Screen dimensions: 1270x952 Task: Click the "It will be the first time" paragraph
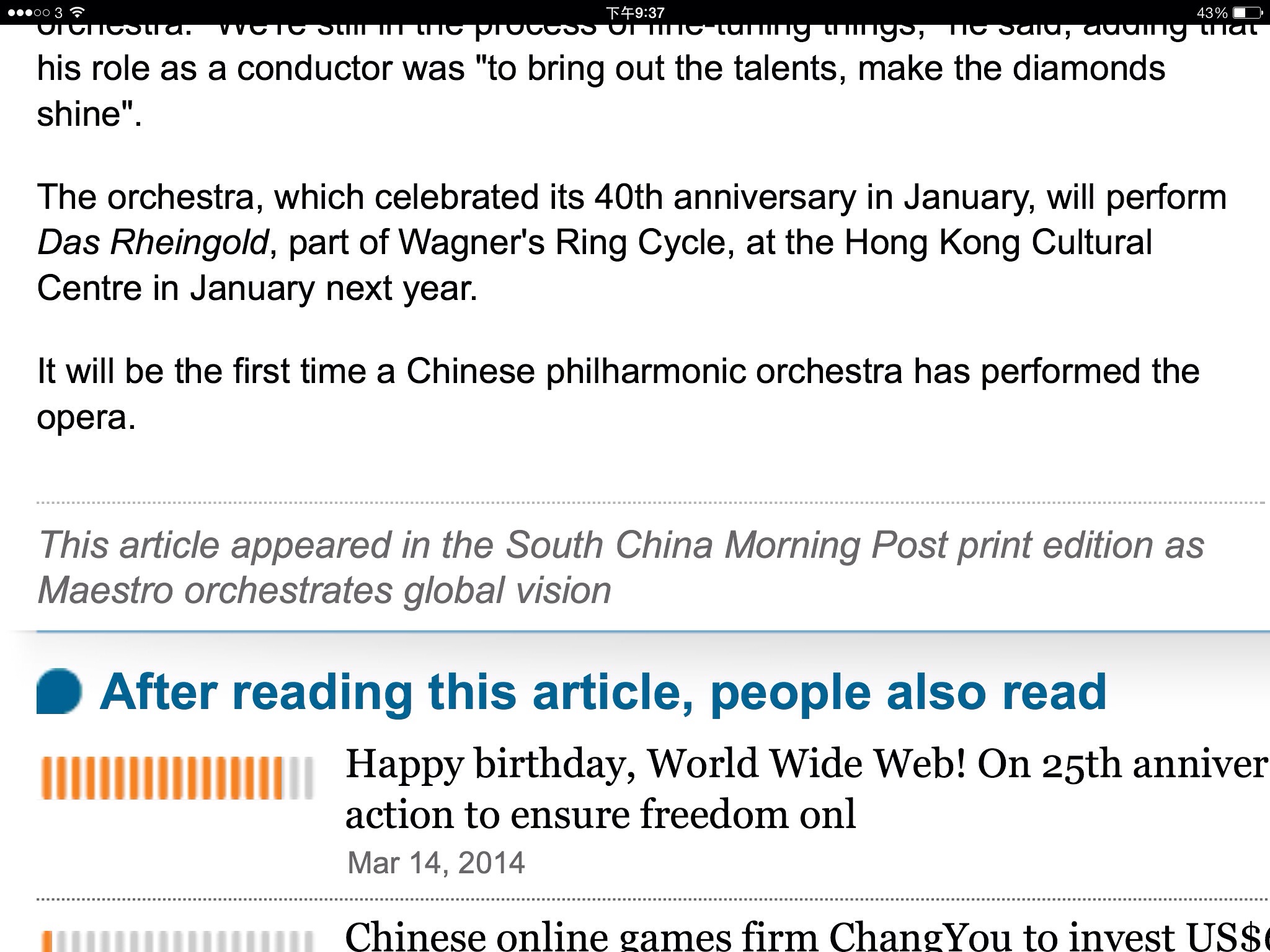(x=618, y=394)
